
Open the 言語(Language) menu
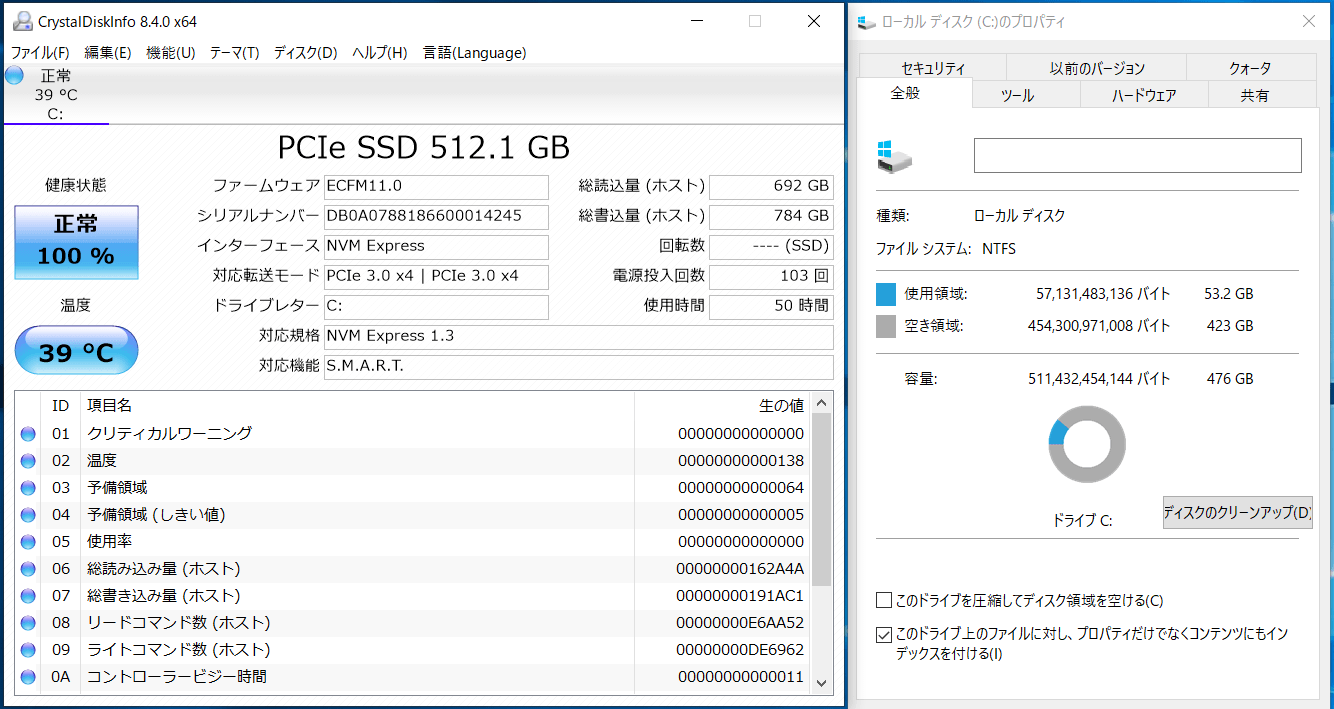click(474, 53)
